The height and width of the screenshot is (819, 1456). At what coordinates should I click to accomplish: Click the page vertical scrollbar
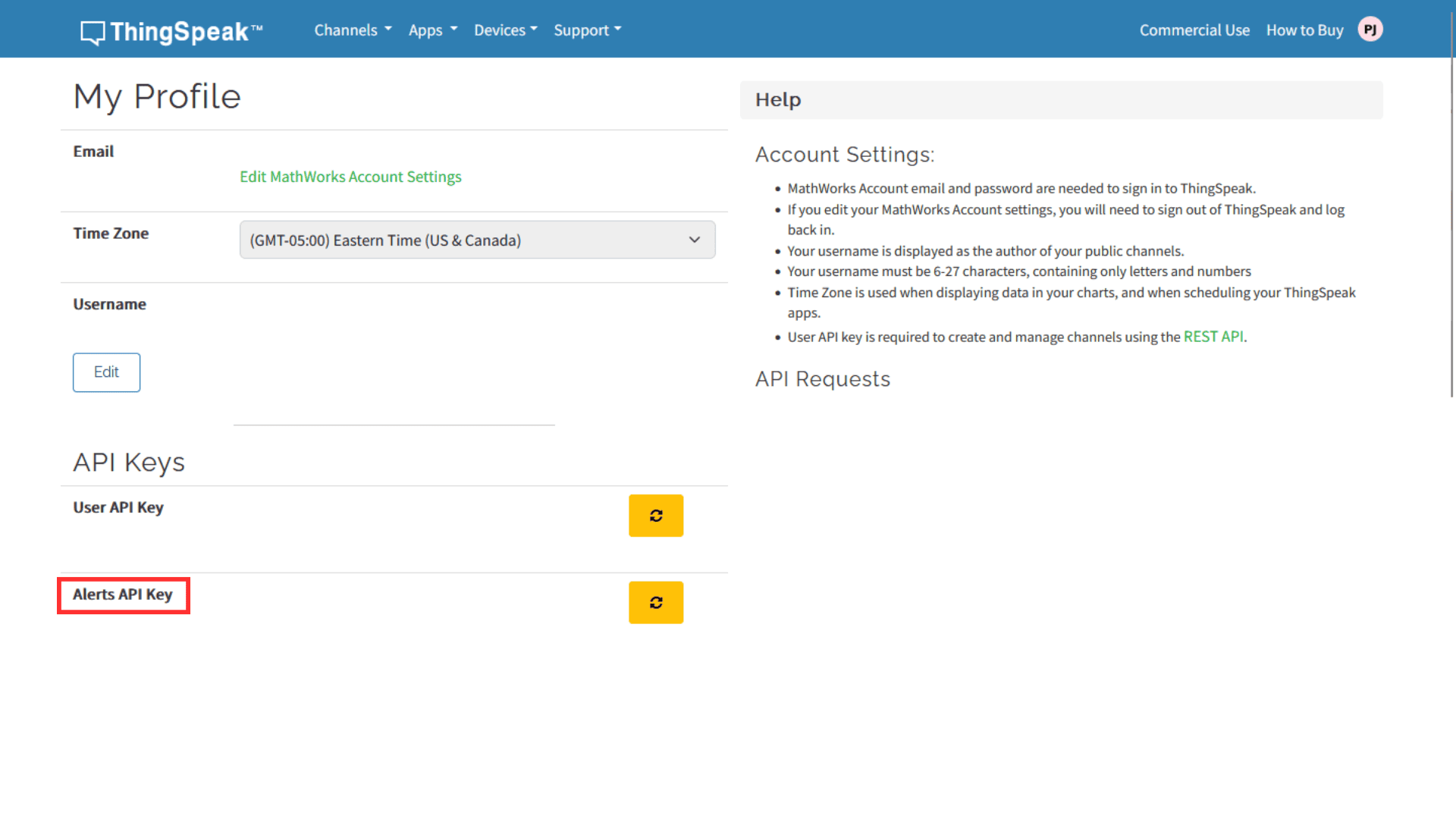click(1451, 205)
